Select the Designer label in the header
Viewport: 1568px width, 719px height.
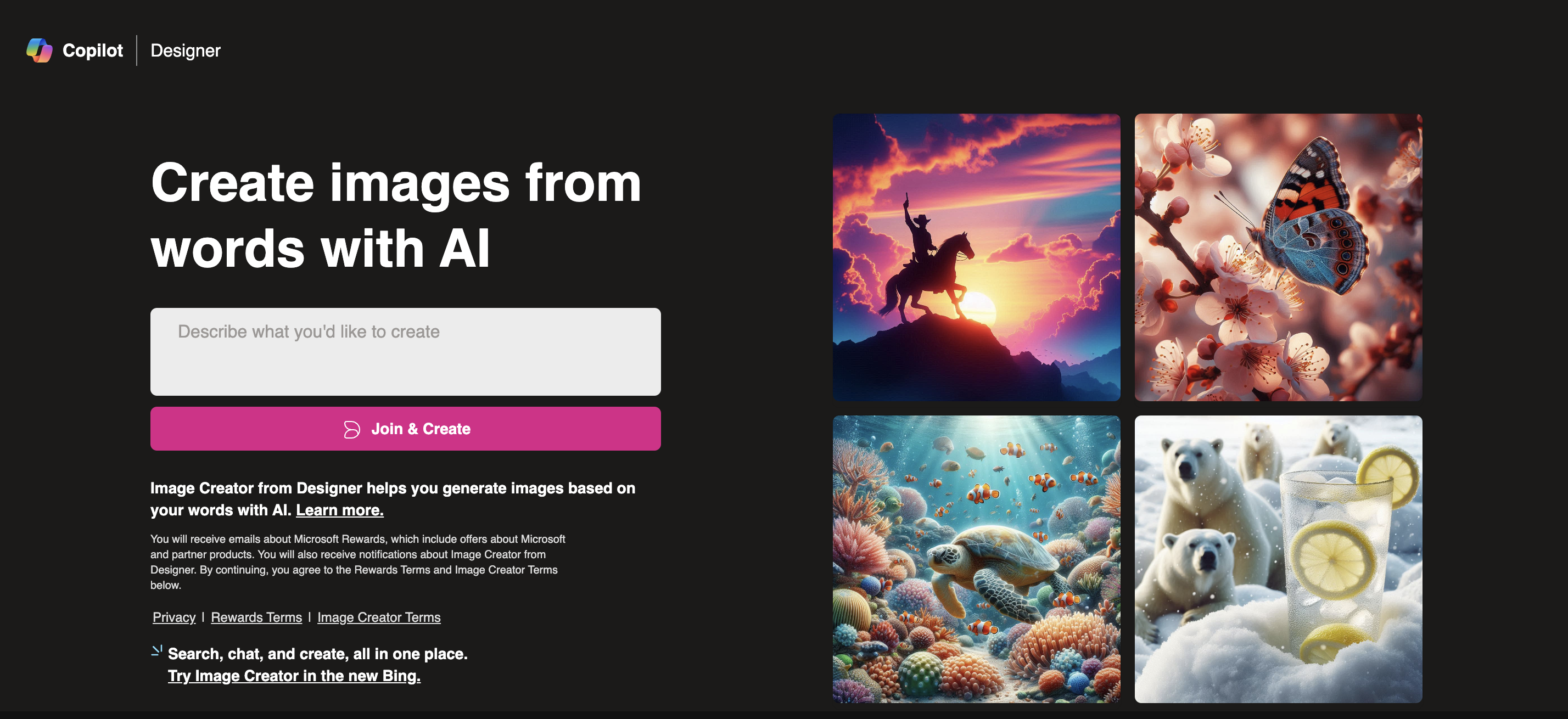coord(184,50)
